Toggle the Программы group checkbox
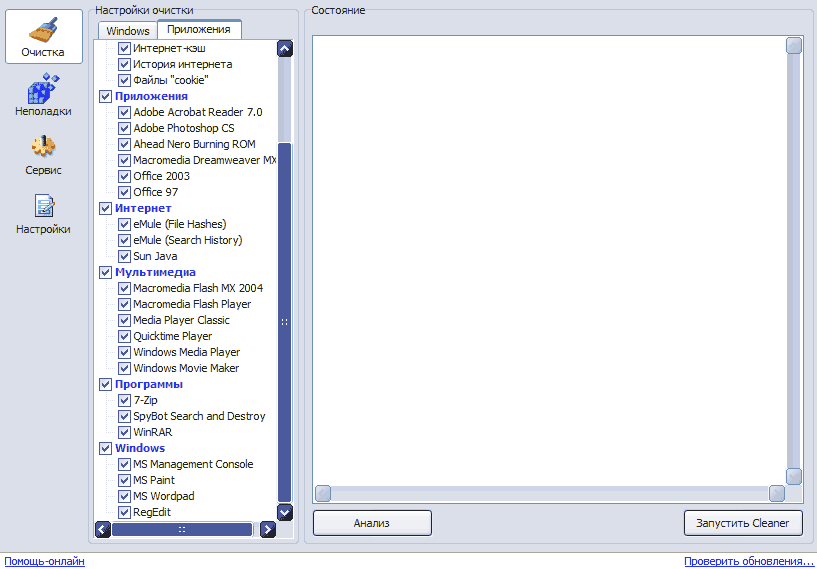Screen dimensions: 817x569 point(105,385)
